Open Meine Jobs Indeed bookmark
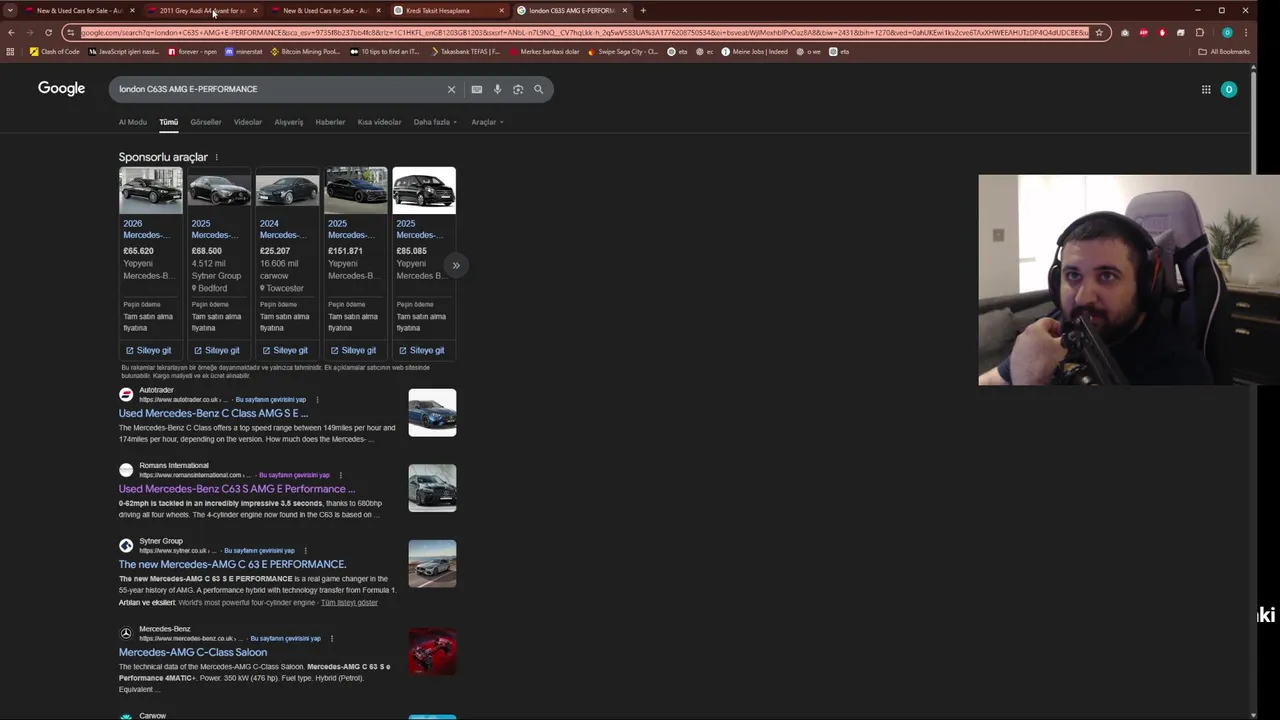 (755, 51)
